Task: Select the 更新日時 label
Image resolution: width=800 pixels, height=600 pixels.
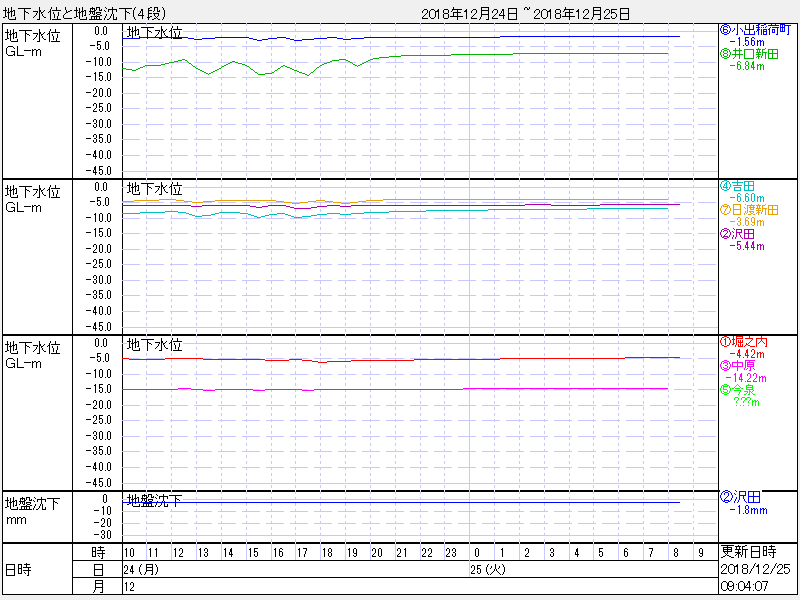Action: (748, 552)
